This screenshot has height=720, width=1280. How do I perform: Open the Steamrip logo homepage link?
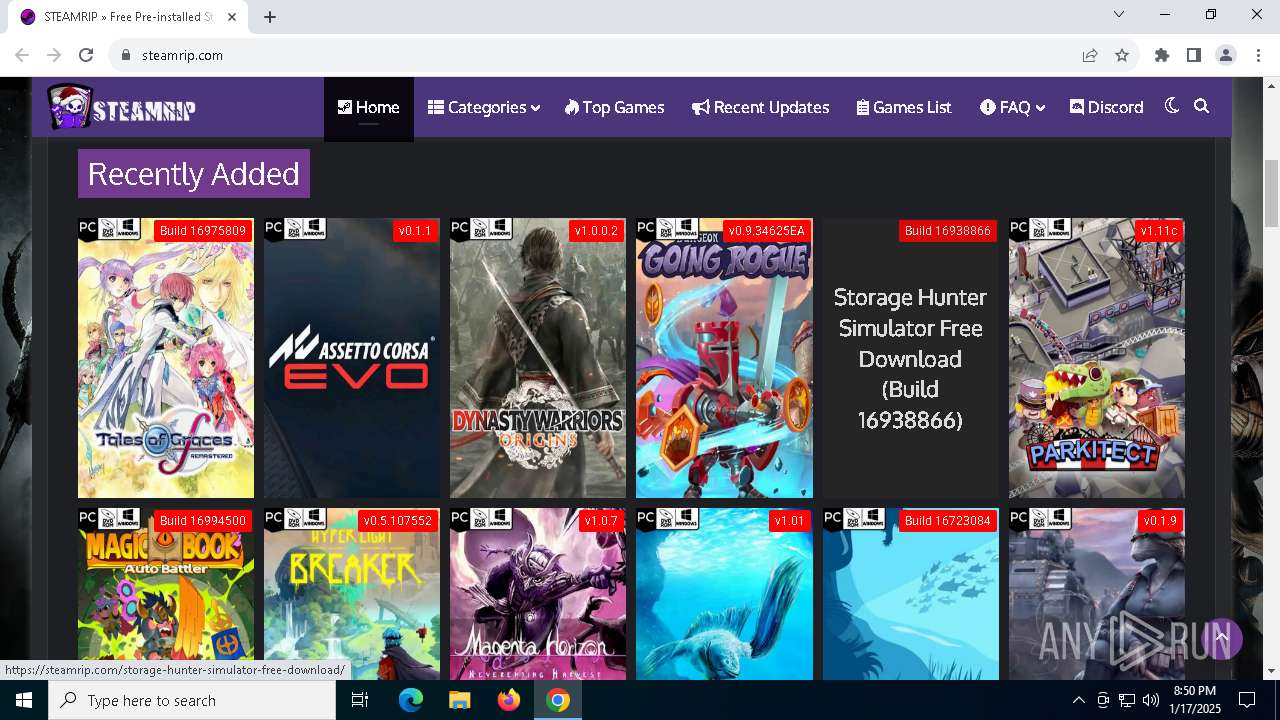(121, 107)
